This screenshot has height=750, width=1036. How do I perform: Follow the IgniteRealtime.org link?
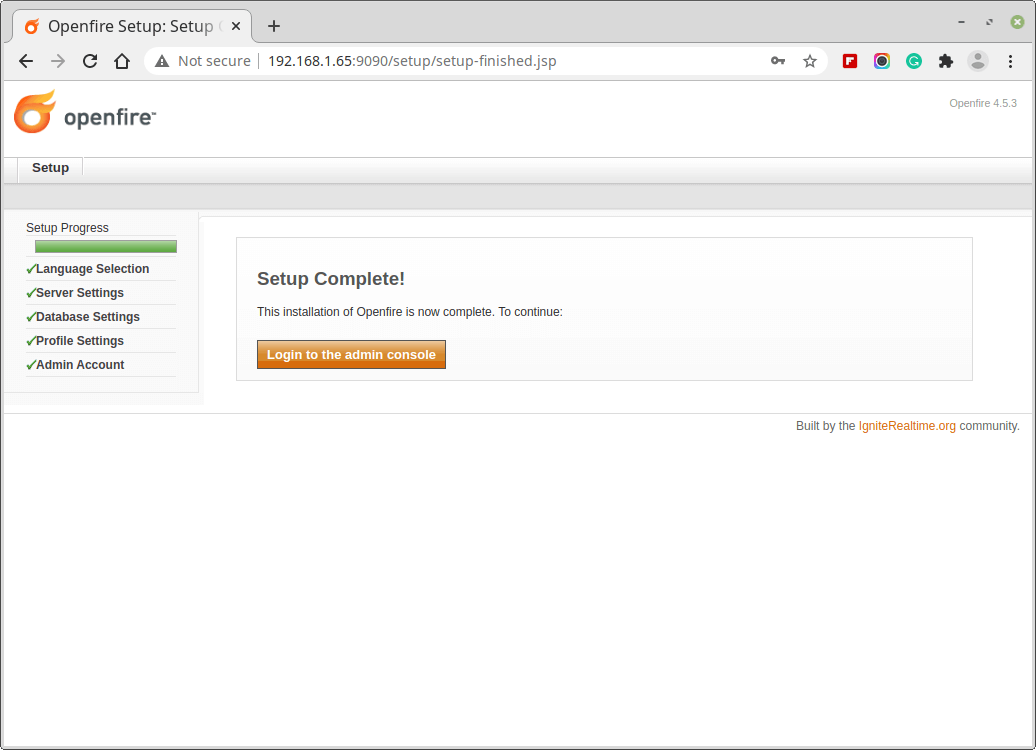pyautogui.click(x=906, y=426)
